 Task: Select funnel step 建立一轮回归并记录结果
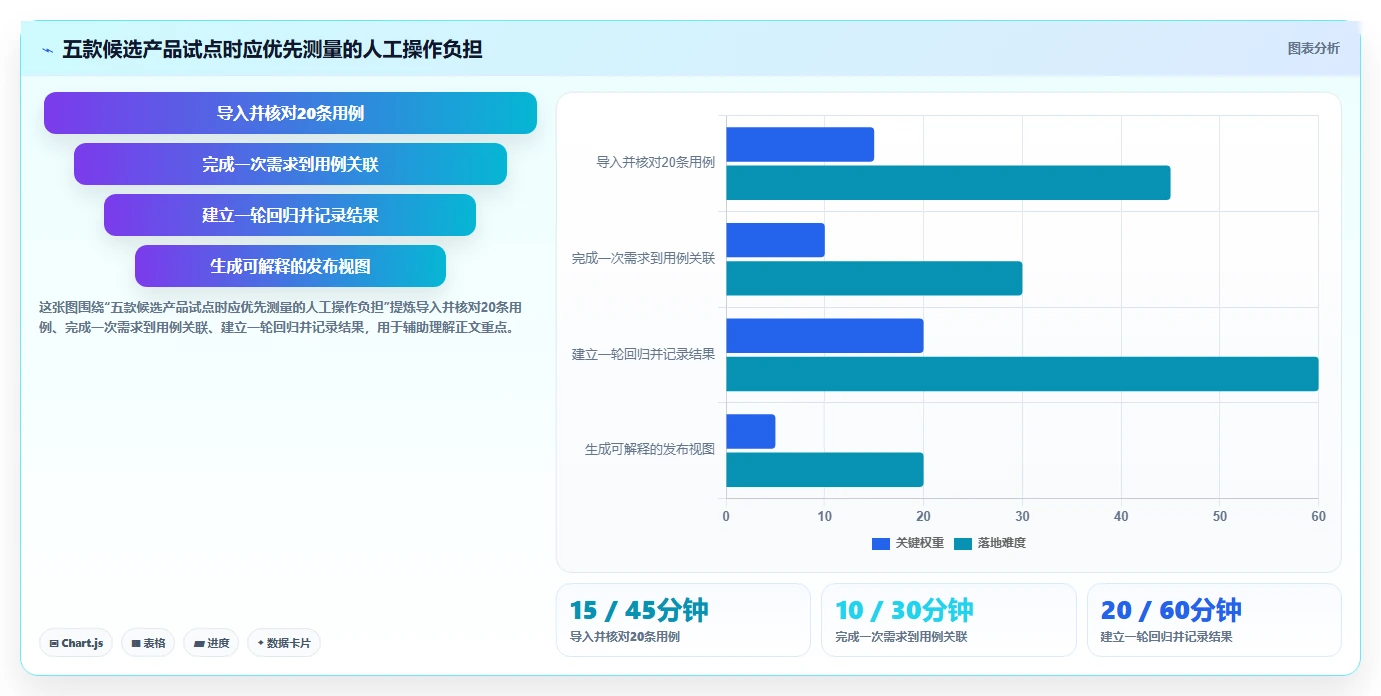tap(290, 215)
